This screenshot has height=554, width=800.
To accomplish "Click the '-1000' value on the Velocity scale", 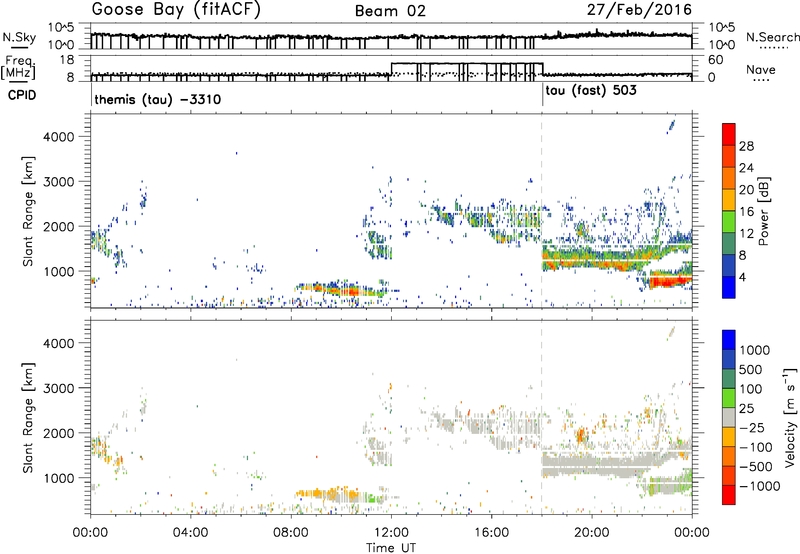I will tap(760, 486).
